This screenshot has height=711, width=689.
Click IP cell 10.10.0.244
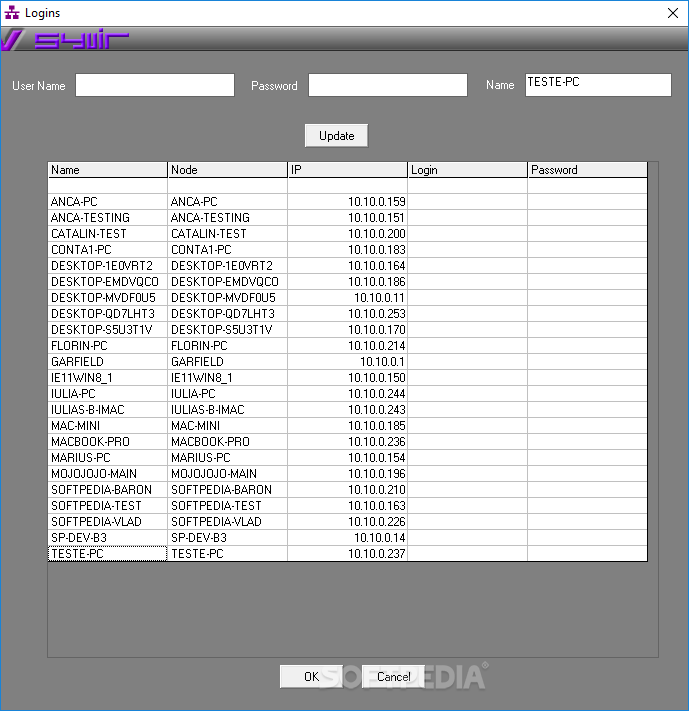pyautogui.click(x=347, y=394)
